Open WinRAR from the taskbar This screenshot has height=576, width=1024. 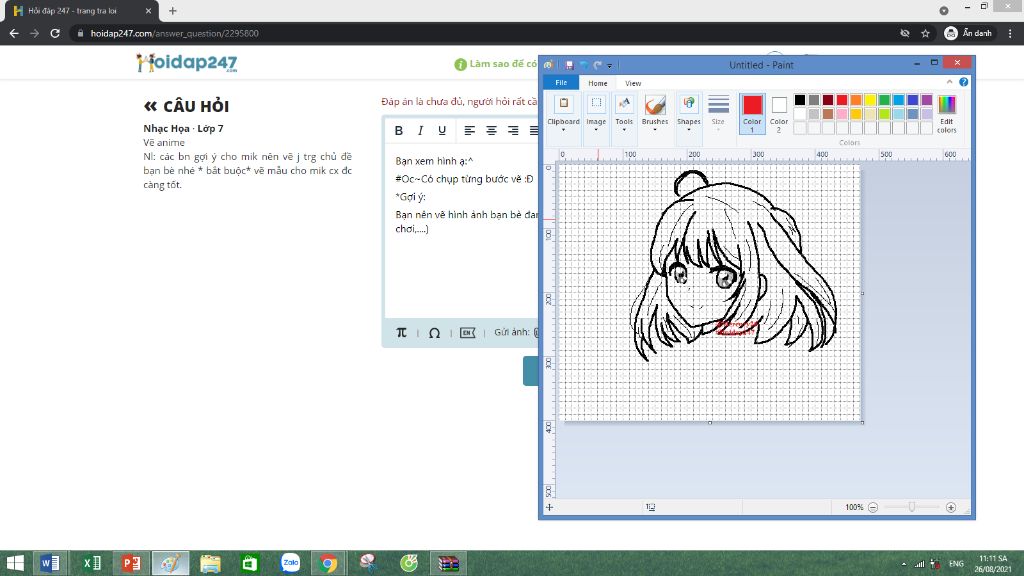[x=448, y=563]
